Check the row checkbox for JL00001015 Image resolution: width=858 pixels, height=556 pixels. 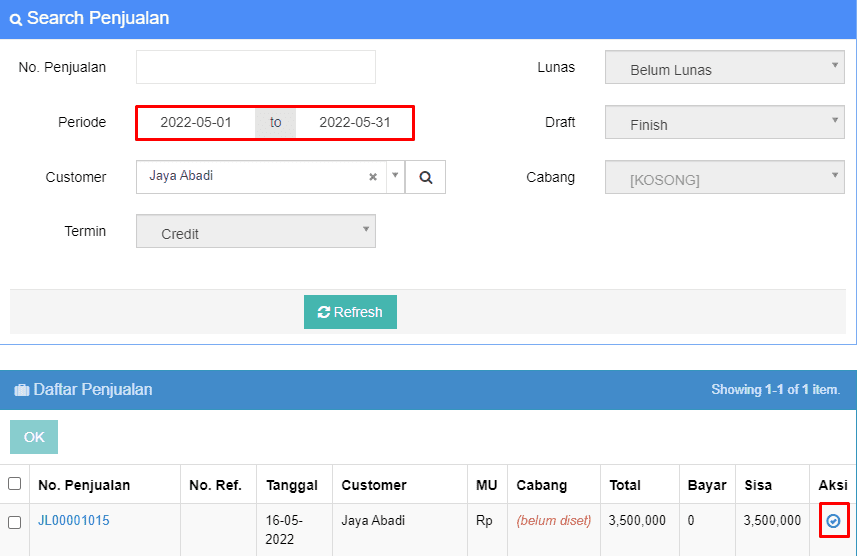pyautogui.click(x=15, y=522)
